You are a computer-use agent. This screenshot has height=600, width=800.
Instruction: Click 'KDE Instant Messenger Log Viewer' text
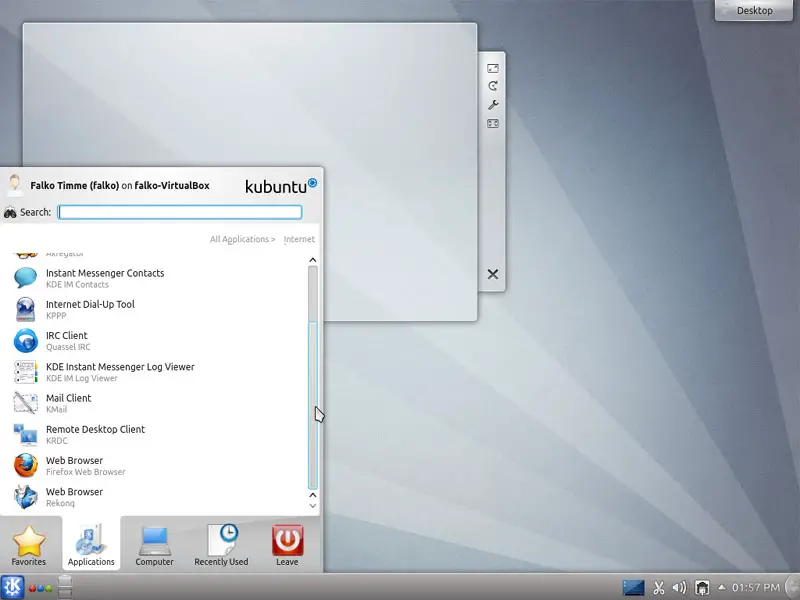coord(120,367)
